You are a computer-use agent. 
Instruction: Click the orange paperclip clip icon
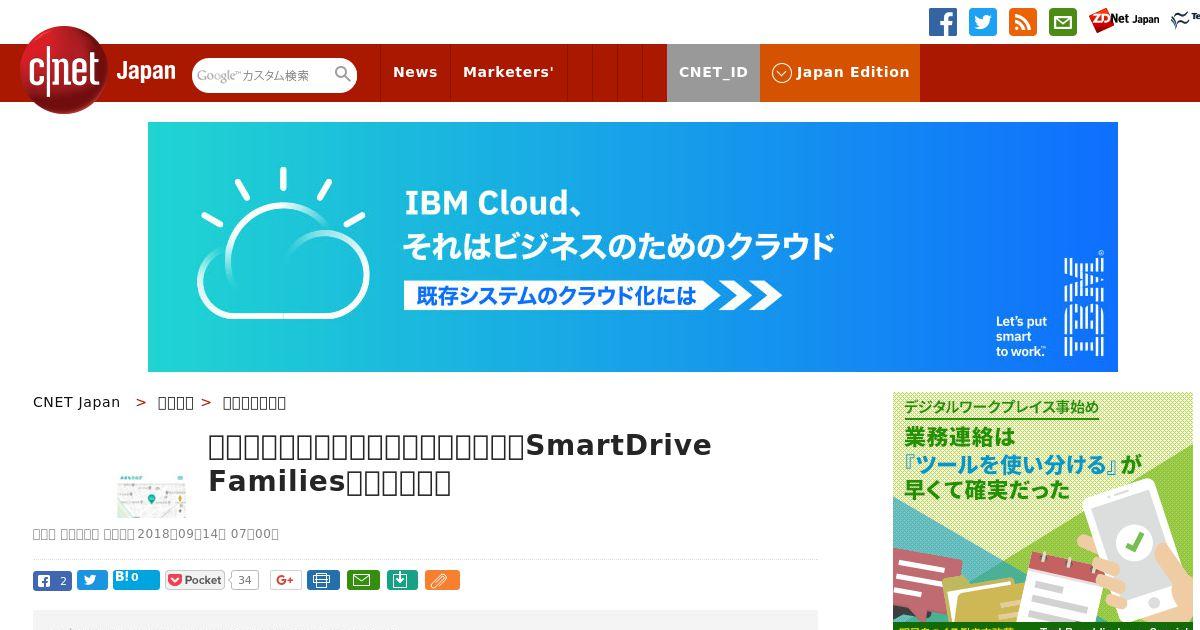[442, 580]
